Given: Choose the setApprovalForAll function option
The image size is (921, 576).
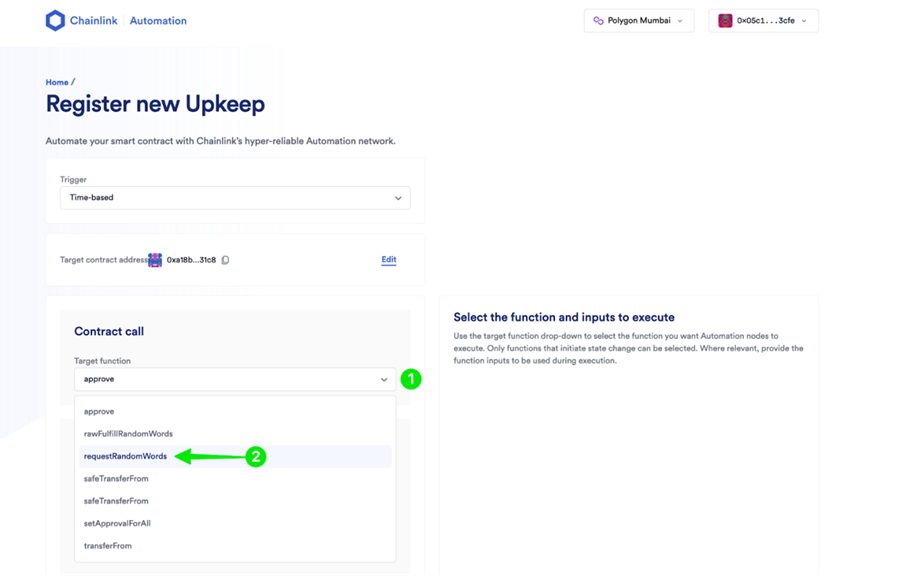Looking at the screenshot, I should pyautogui.click(x=235, y=523).
